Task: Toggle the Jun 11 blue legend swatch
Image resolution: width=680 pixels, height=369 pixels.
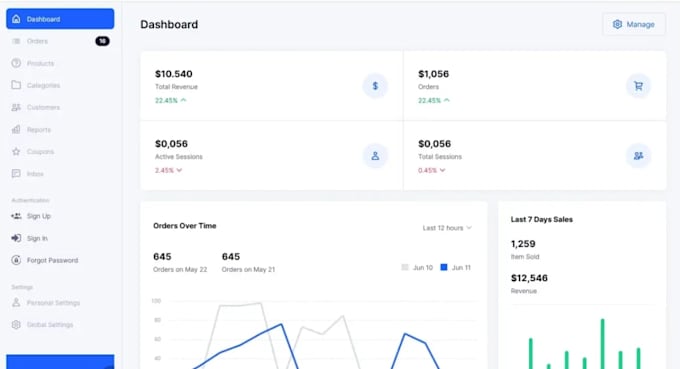Action: click(444, 268)
